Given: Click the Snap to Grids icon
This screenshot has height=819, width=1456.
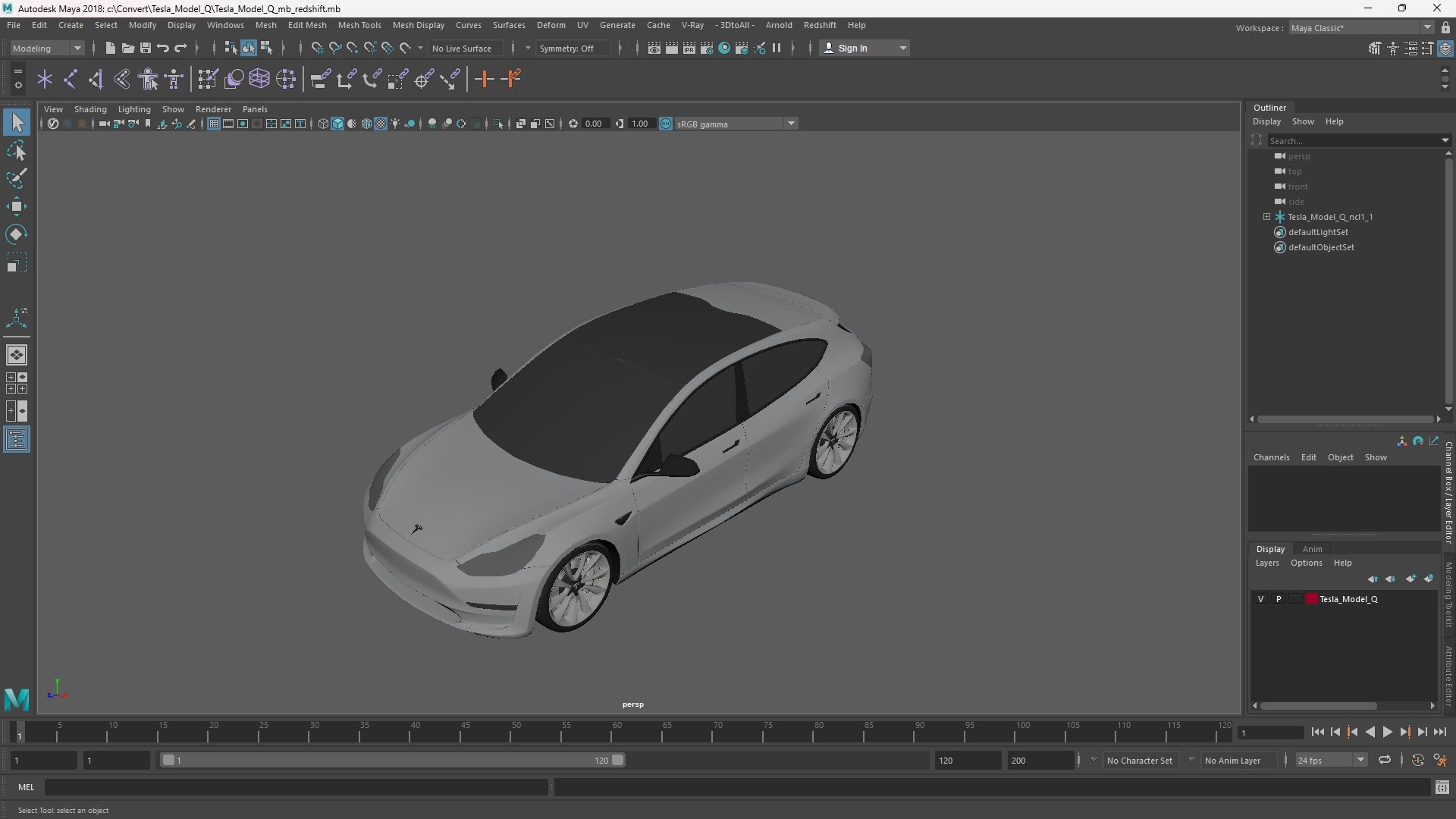Looking at the screenshot, I should click(317, 48).
